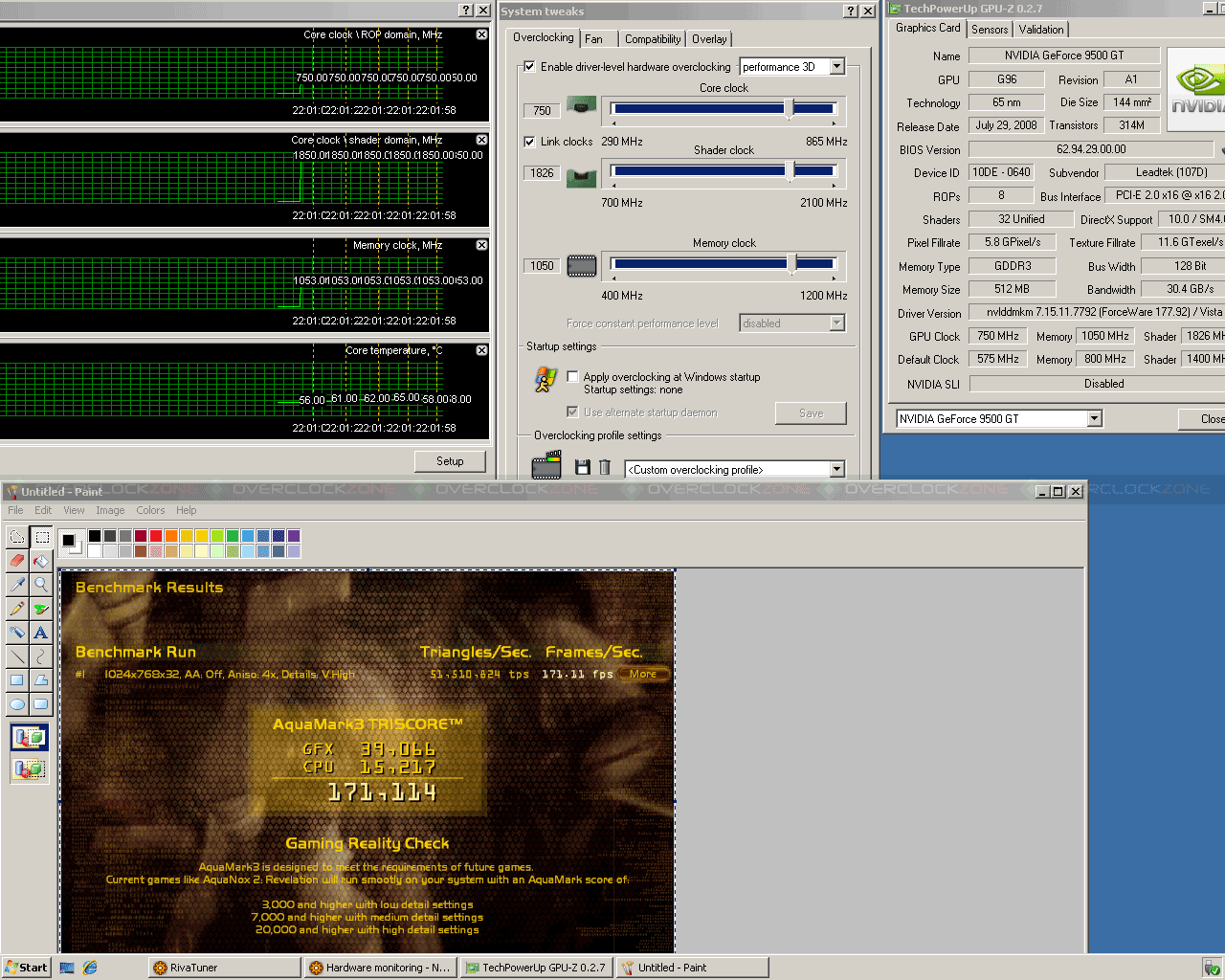Expand the Custom overclocking profile dropdown
The width and height of the screenshot is (1225, 980).
pyautogui.click(x=837, y=469)
